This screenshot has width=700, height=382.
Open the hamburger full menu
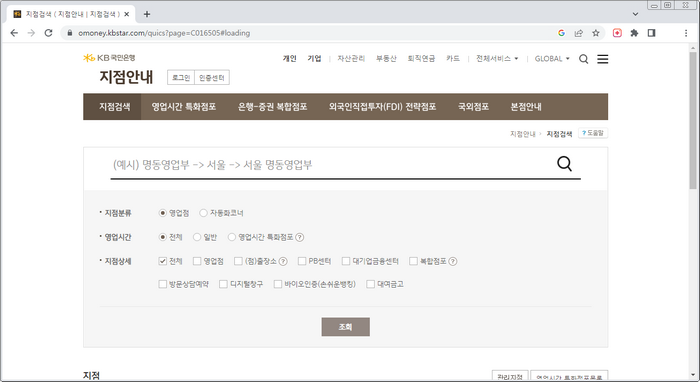click(602, 59)
